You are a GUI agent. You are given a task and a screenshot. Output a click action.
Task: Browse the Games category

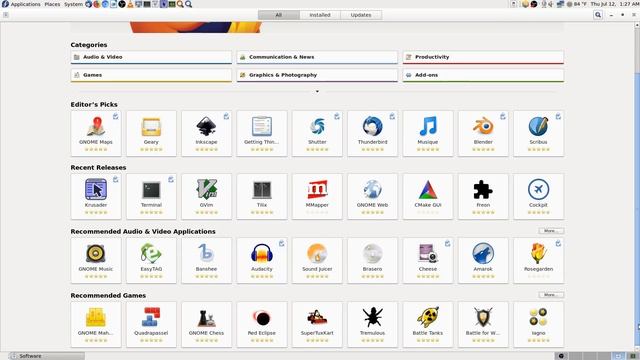(x=151, y=75)
